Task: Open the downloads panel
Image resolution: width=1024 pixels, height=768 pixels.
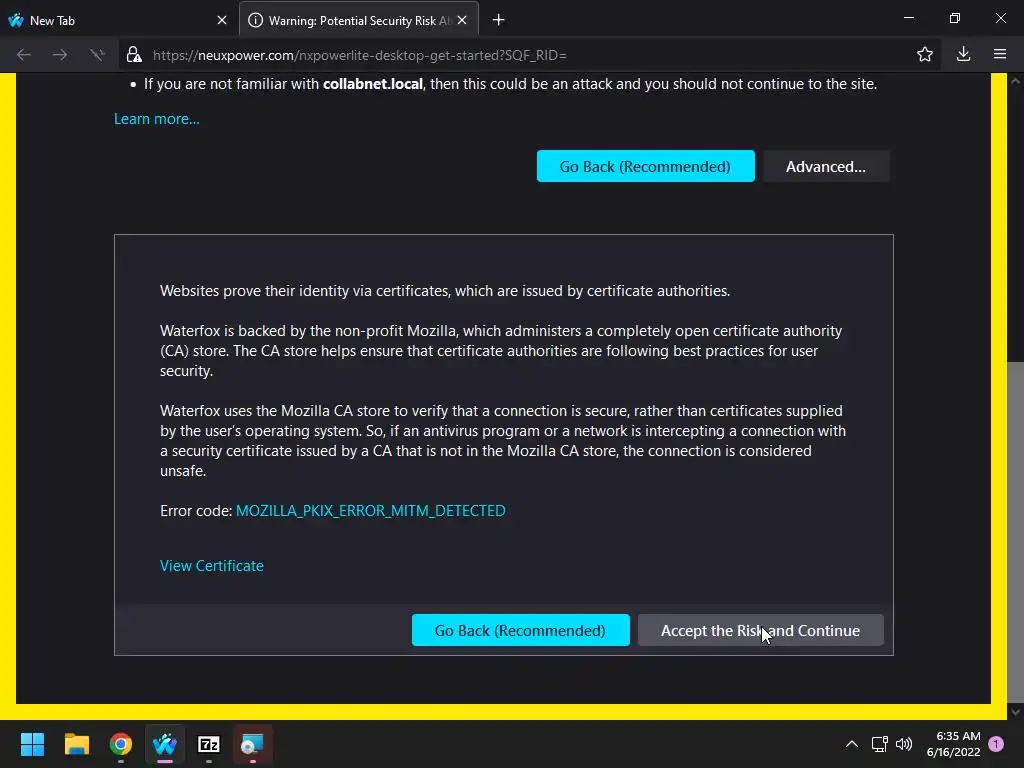Action: [x=963, y=55]
